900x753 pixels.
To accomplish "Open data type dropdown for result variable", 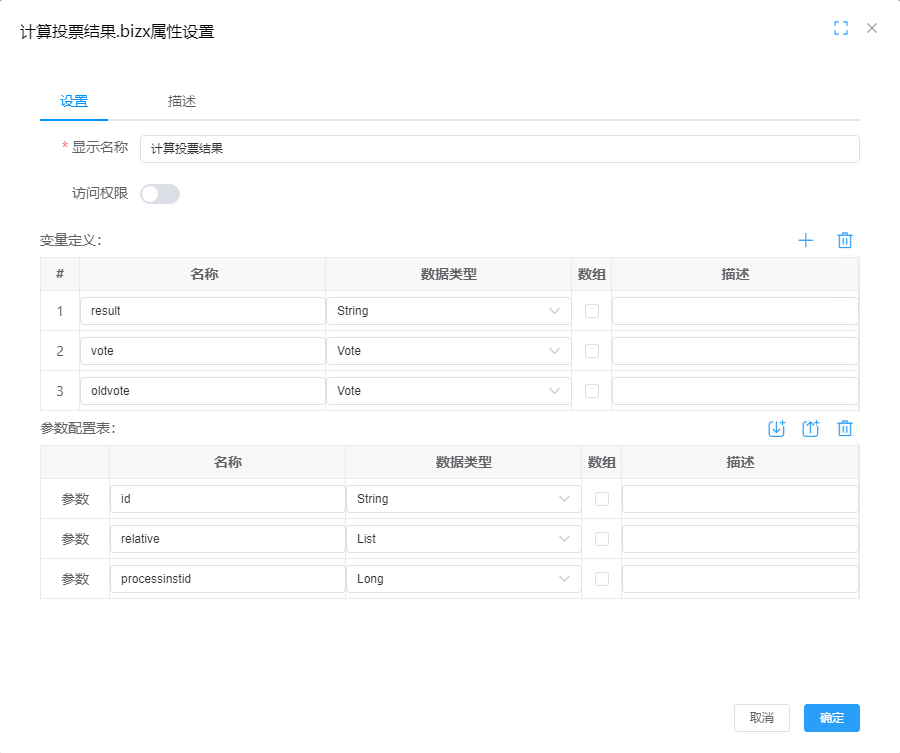I will tap(448, 311).
